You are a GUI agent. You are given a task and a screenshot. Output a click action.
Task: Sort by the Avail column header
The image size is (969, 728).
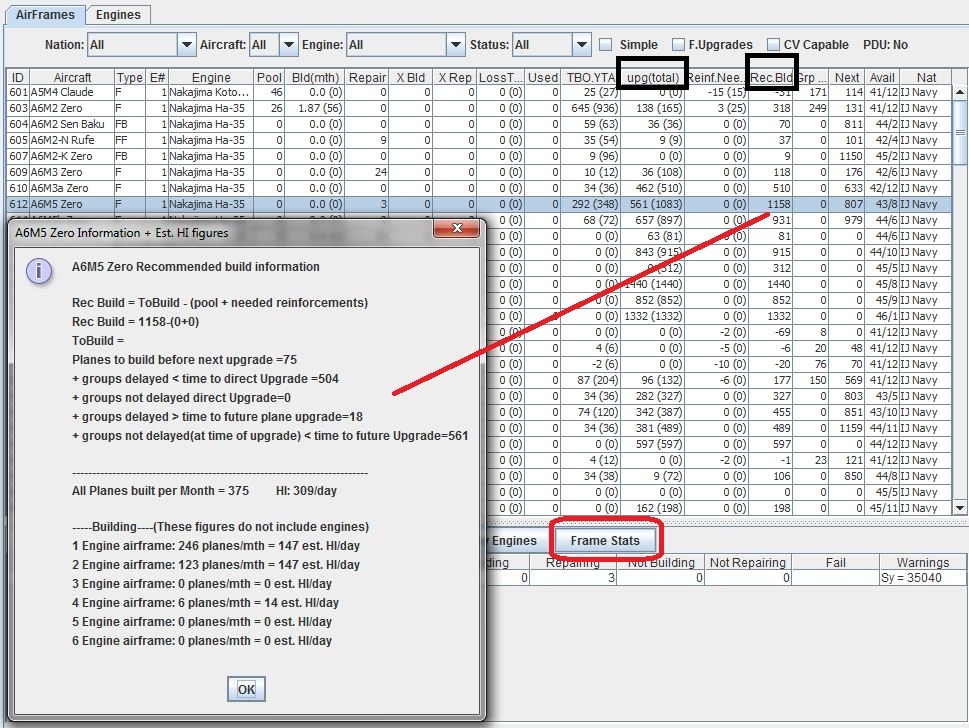tap(882, 77)
